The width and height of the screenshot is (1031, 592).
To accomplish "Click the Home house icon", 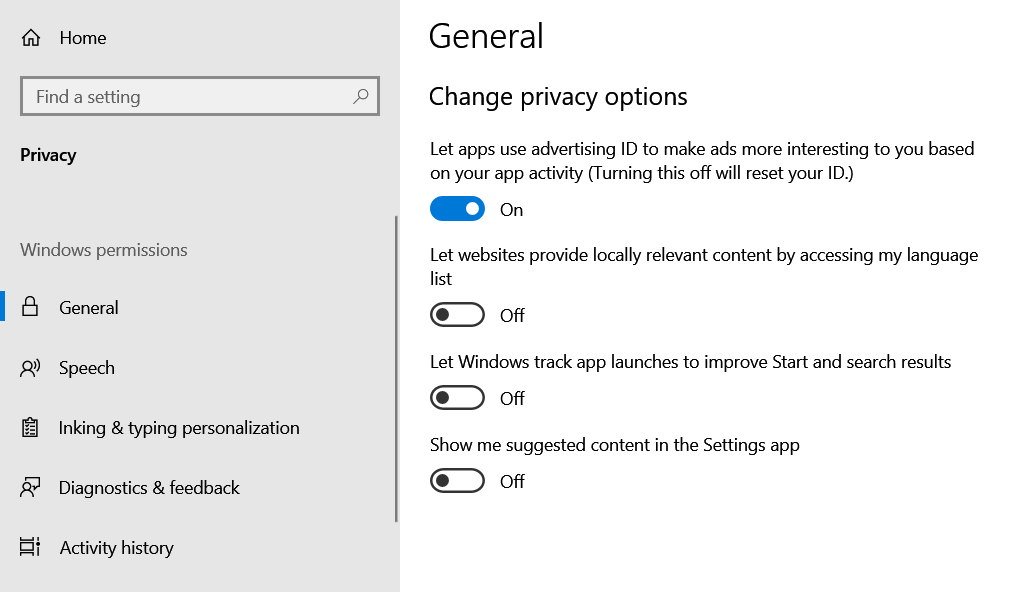I will [x=31, y=38].
